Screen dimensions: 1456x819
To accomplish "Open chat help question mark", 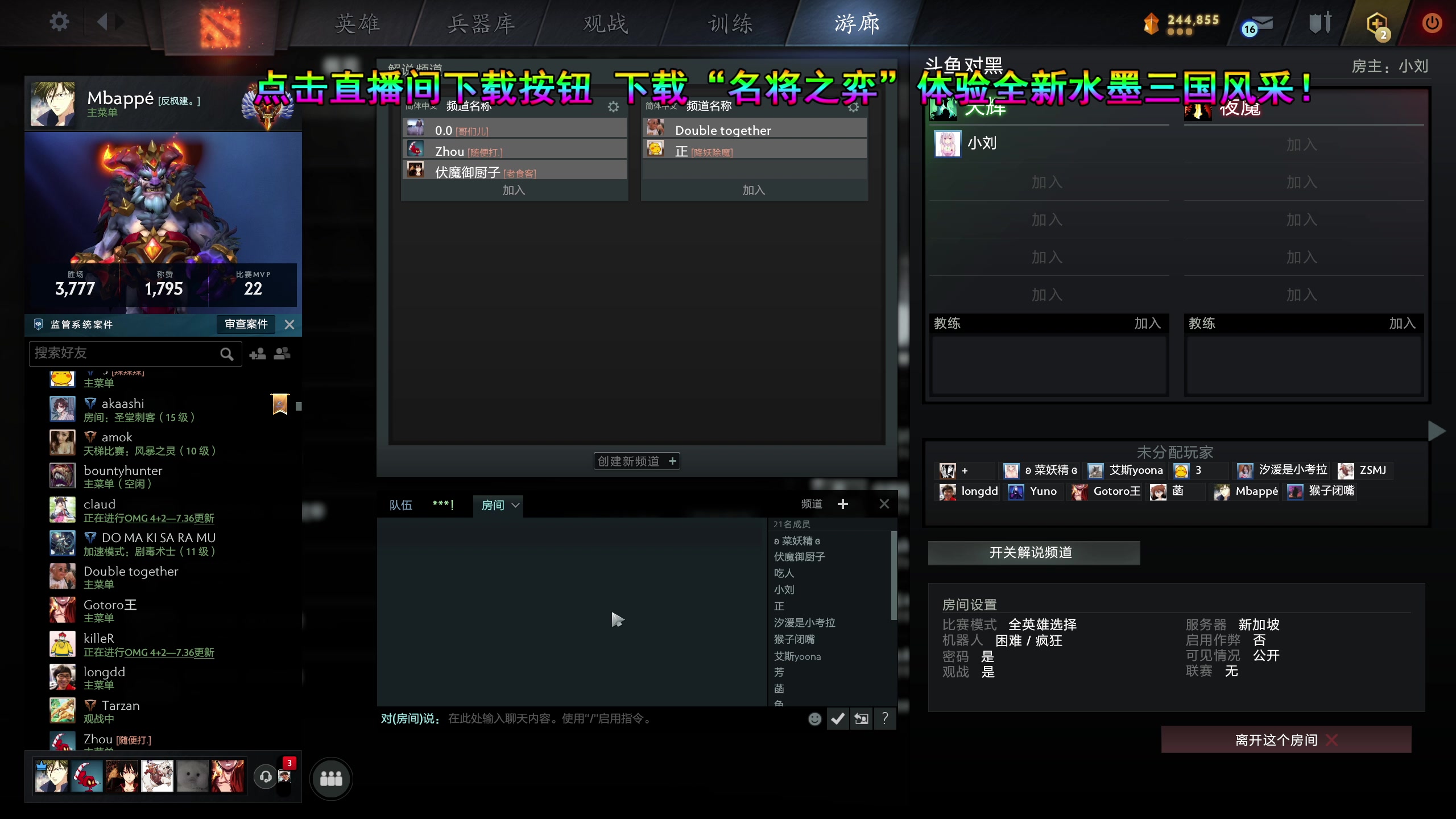I will click(x=884, y=719).
